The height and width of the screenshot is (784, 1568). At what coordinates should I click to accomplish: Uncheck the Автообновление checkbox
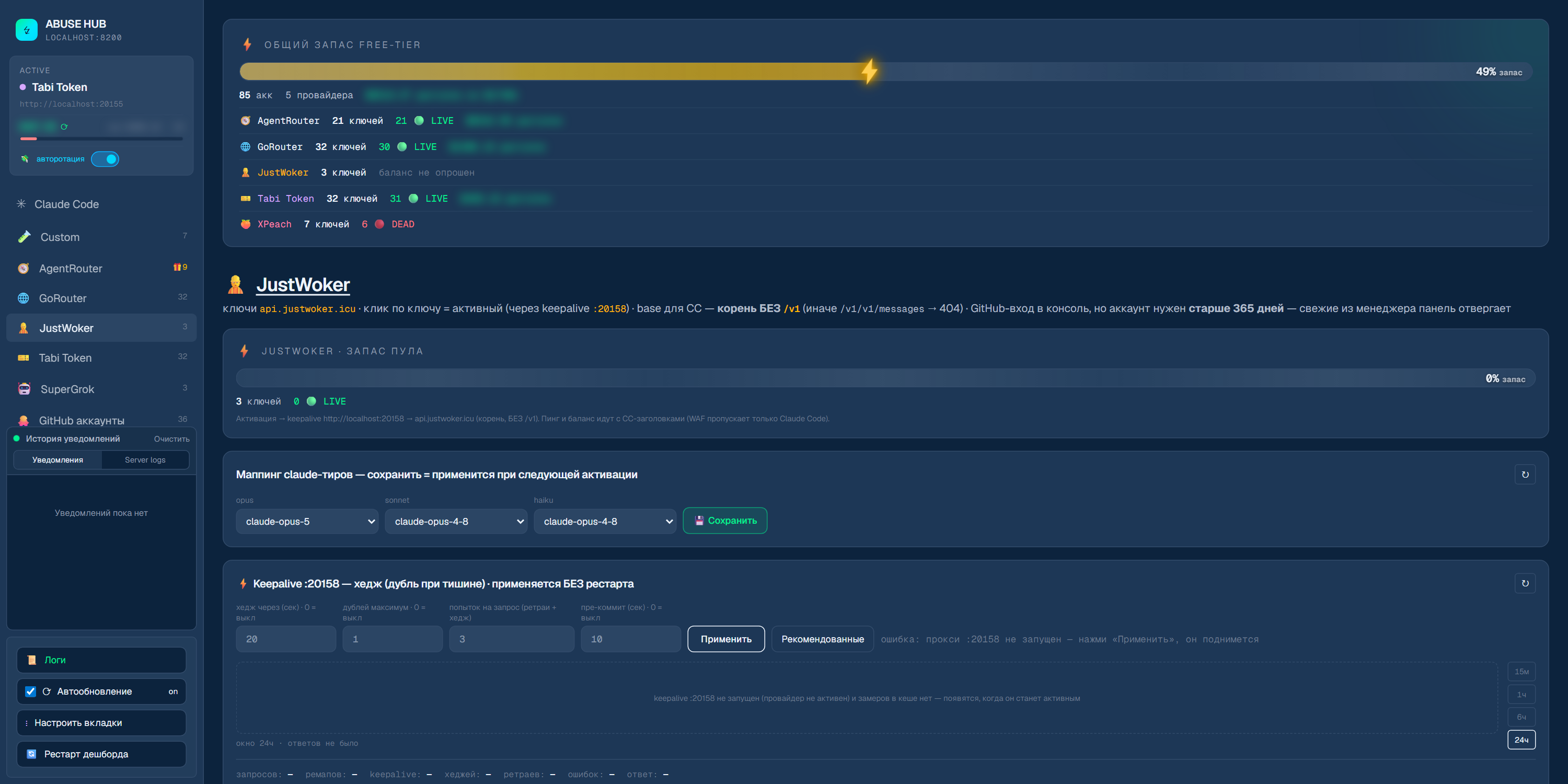[30, 691]
